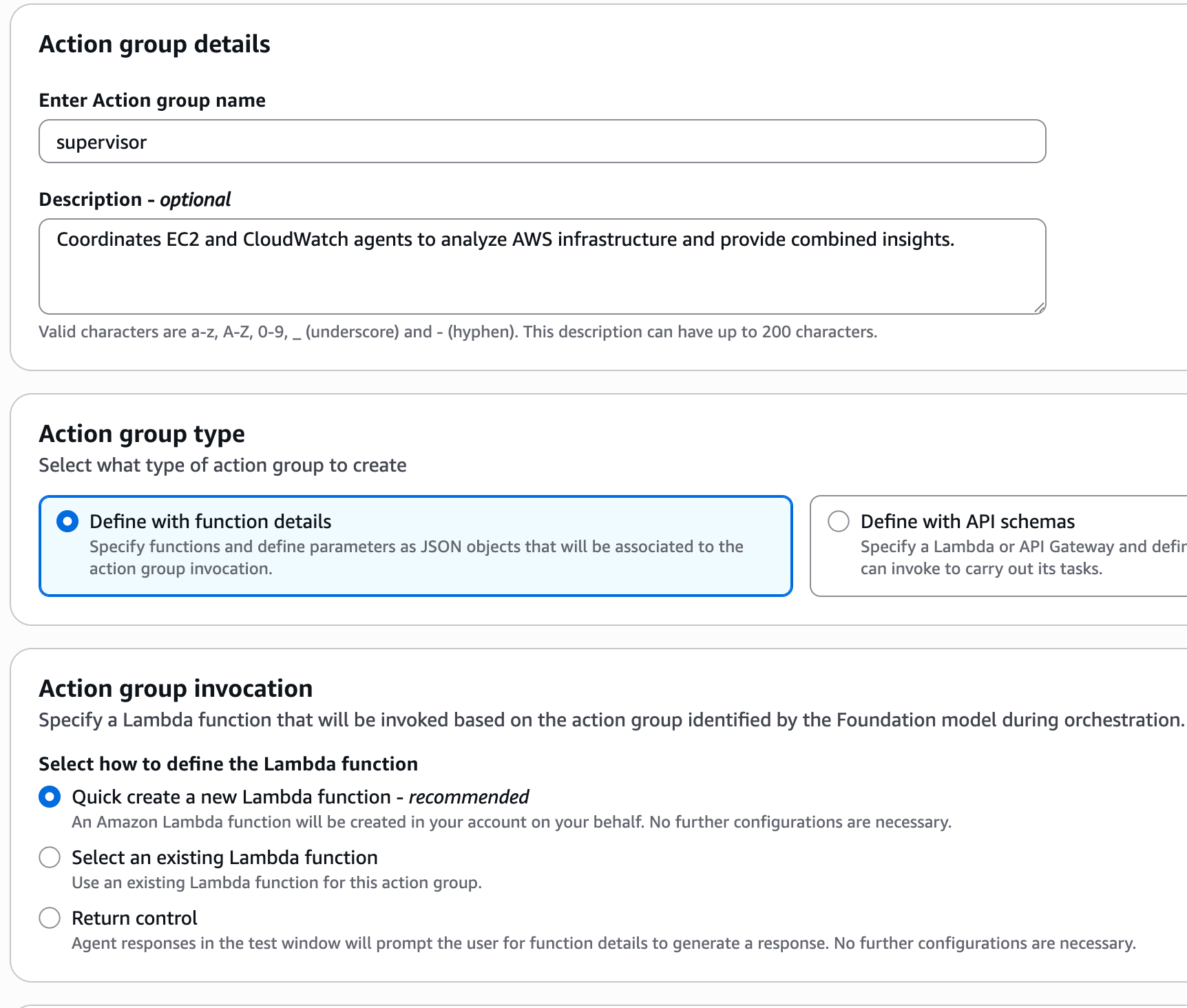Click the "Quick create a new Lambda function" label text
The height and width of the screenshot is (1008, 1187).
pyautogui.click(x=300, y=797)
